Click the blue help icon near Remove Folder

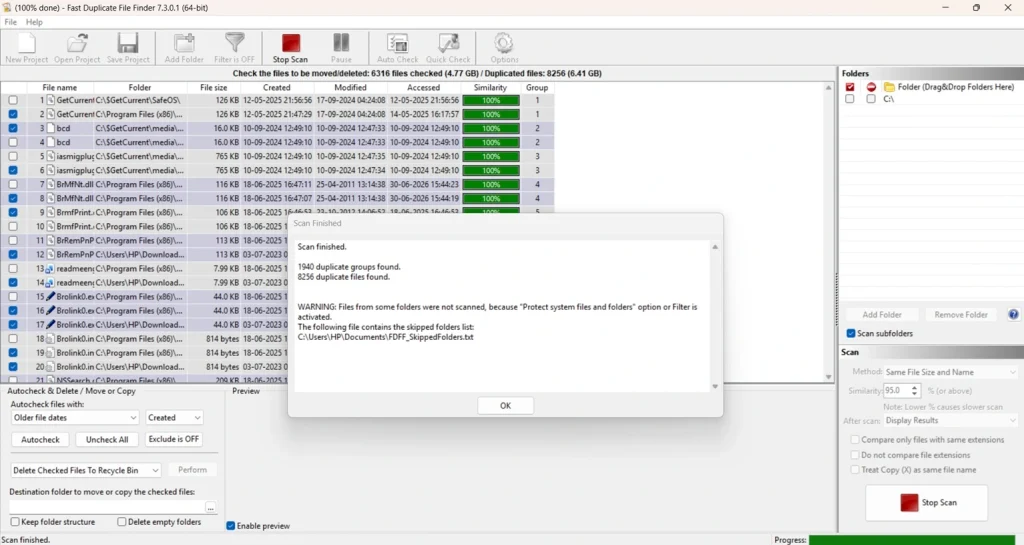(1013, 315)
